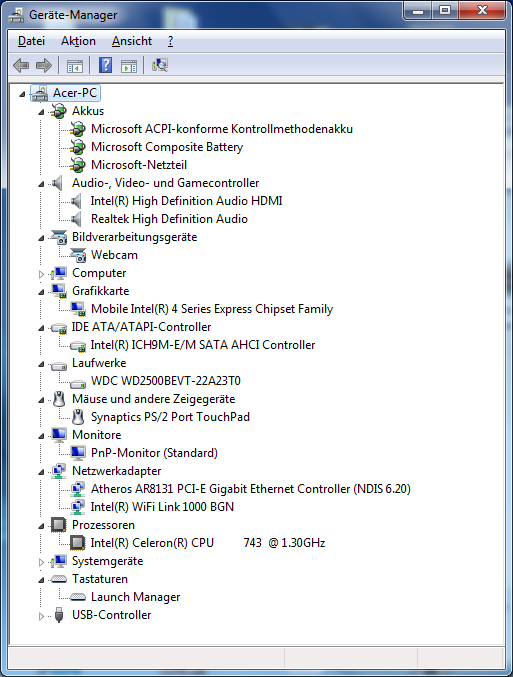Click the show/hide console tree icon
The width and height of the screenshot is (513, 677).
coord(75,66)
